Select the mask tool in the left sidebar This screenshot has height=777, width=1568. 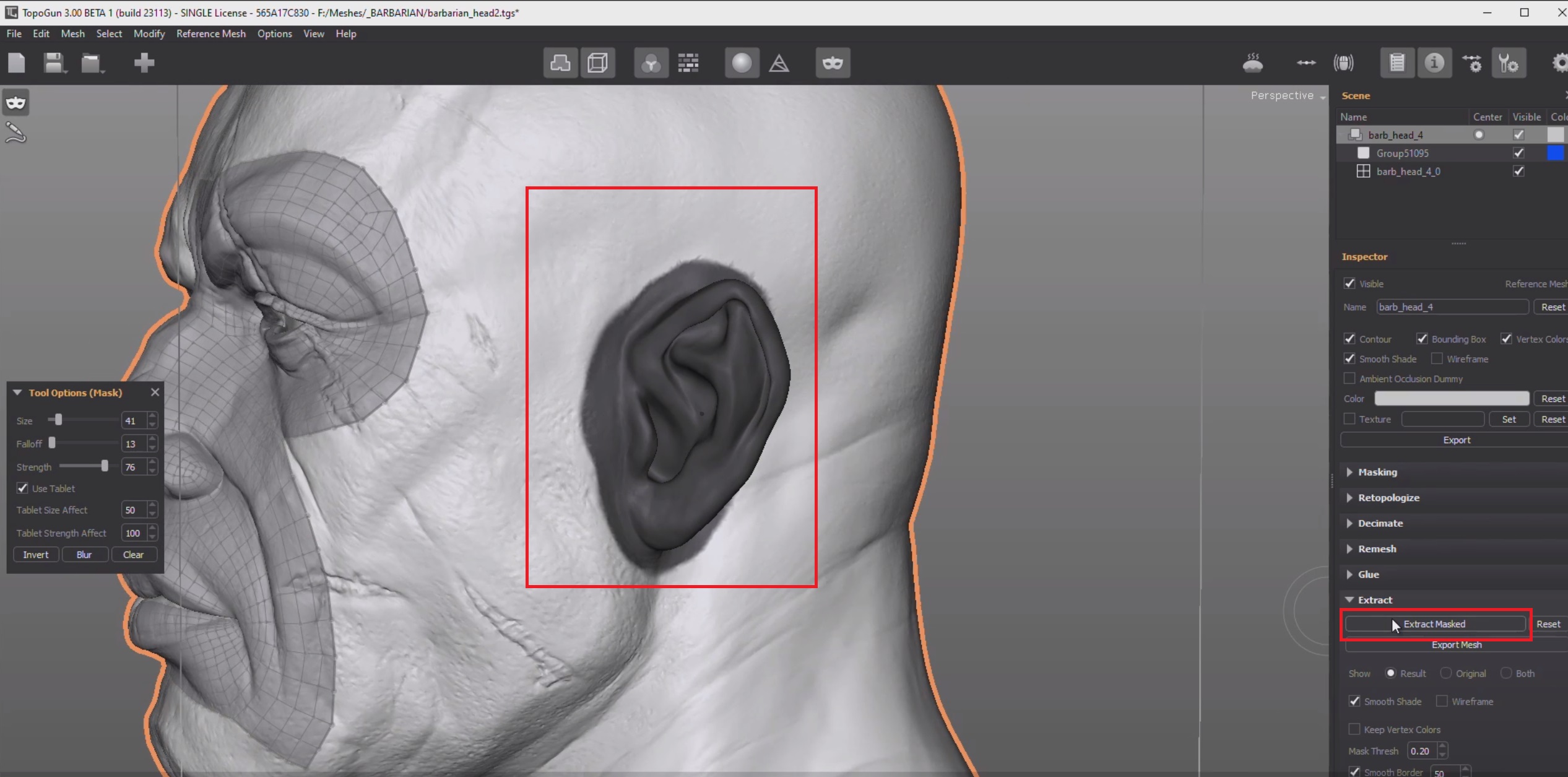click(x=15, y=102)
